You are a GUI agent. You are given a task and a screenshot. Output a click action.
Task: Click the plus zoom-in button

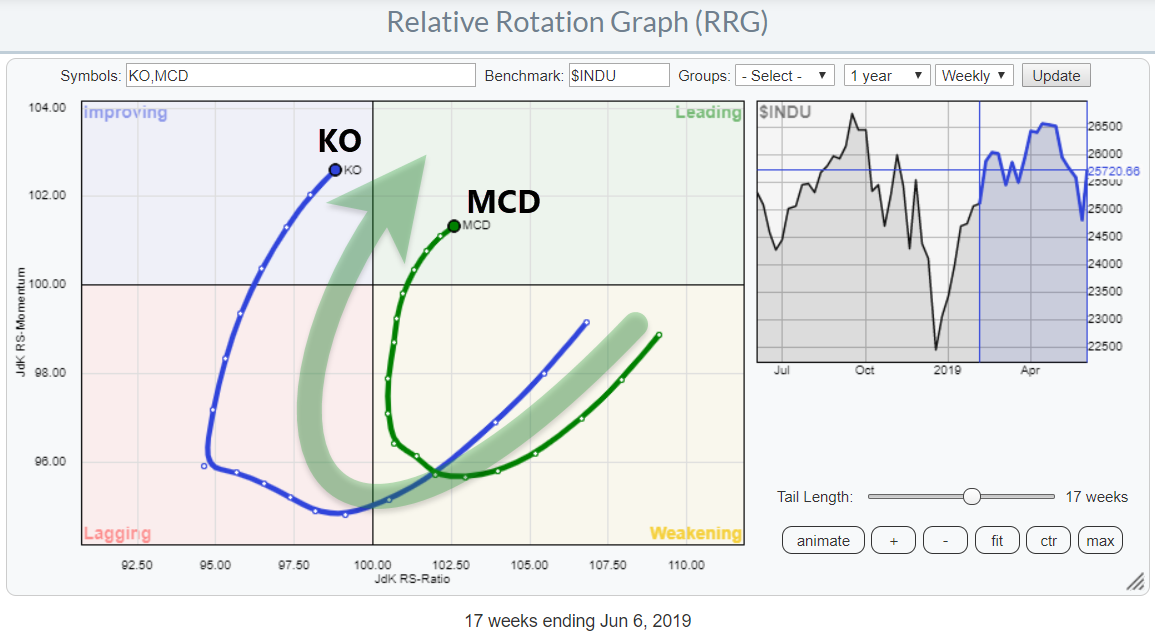894,540
